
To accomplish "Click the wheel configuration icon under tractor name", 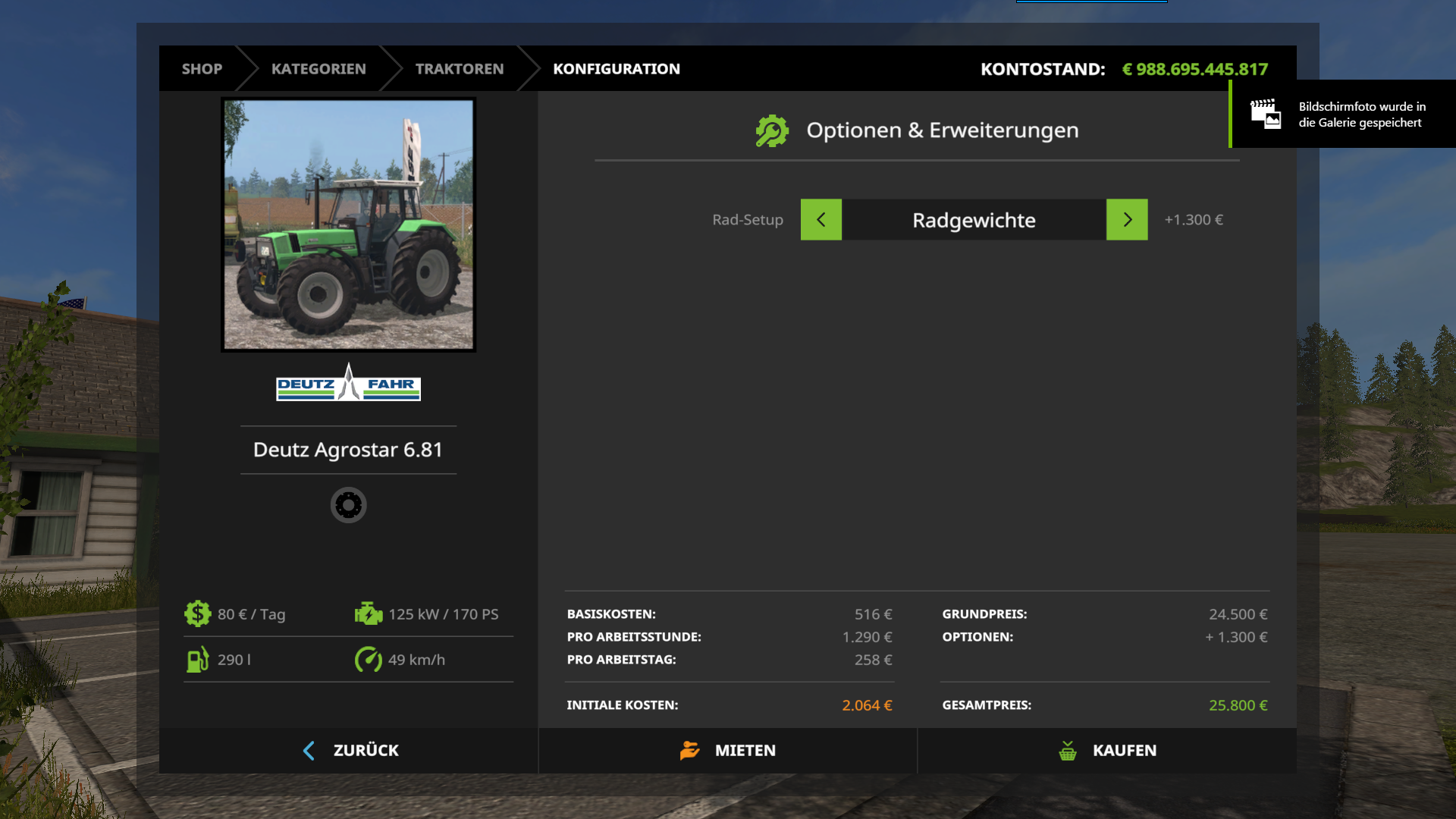I will (348, 505).
